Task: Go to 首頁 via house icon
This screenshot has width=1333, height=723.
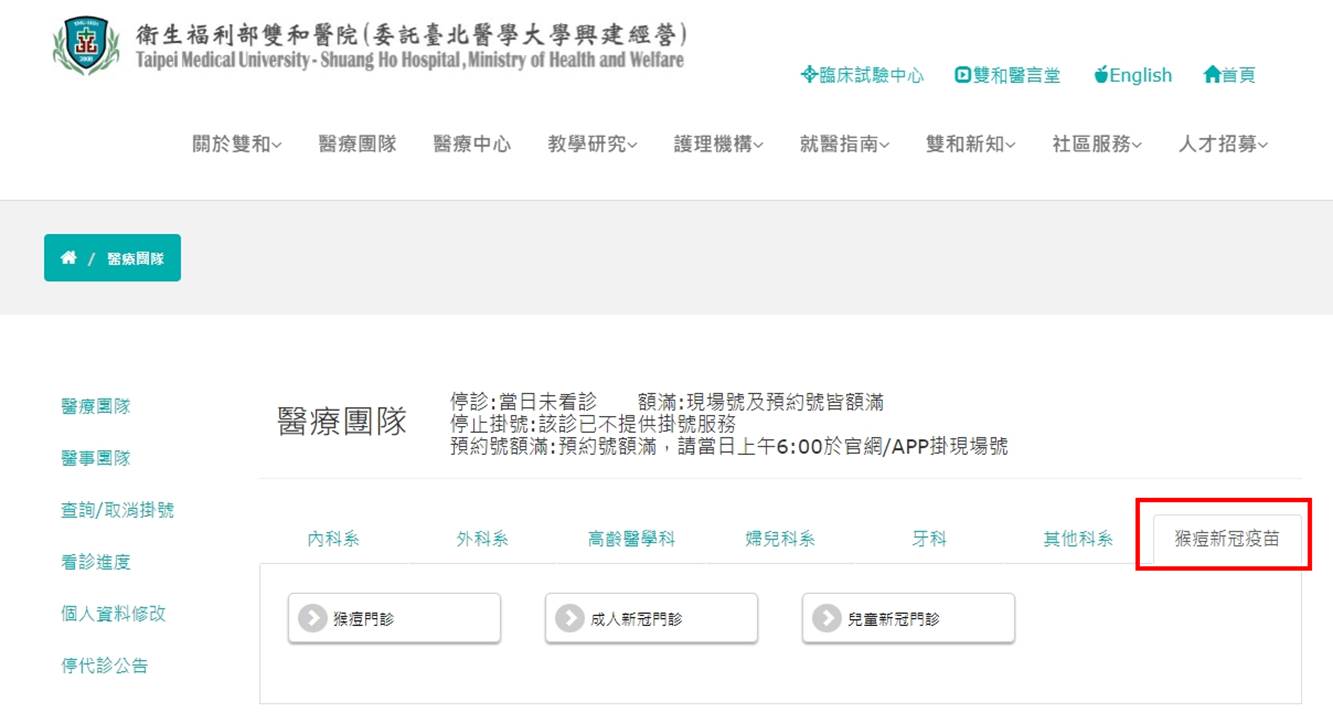Action: 1229,75
